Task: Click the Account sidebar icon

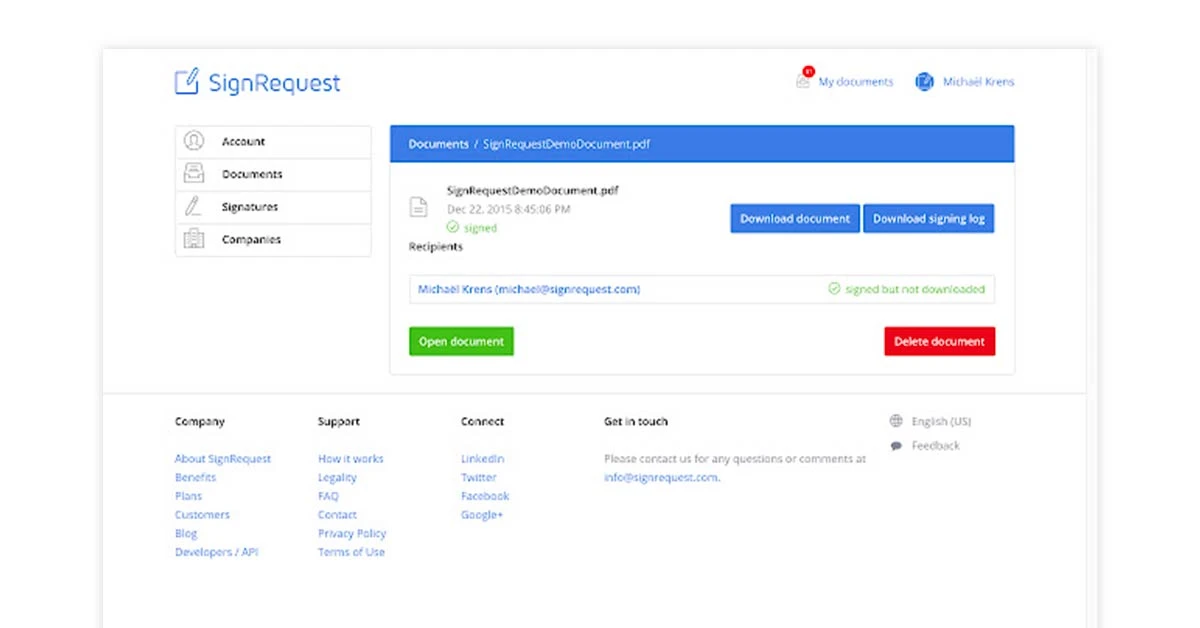Action: coord(195,141)
